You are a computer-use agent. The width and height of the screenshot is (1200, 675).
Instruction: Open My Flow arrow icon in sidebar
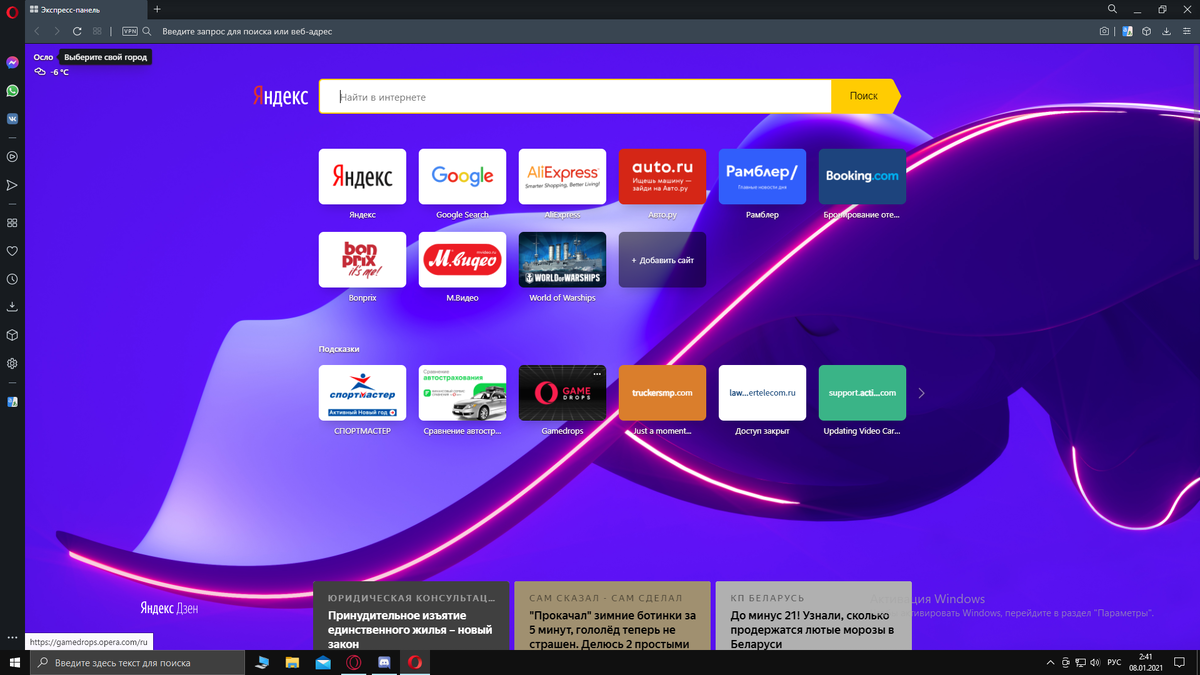tap(12, 185)
